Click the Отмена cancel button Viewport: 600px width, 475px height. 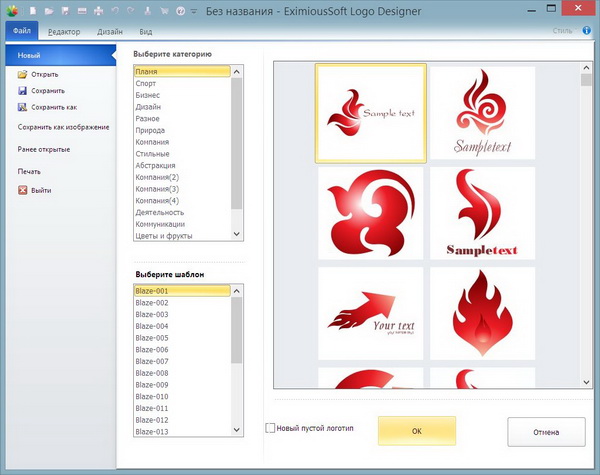545,432
